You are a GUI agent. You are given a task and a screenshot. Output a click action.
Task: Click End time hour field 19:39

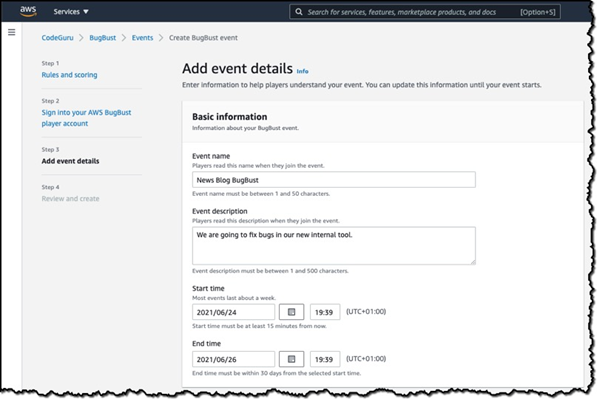[x=325, y=359]
